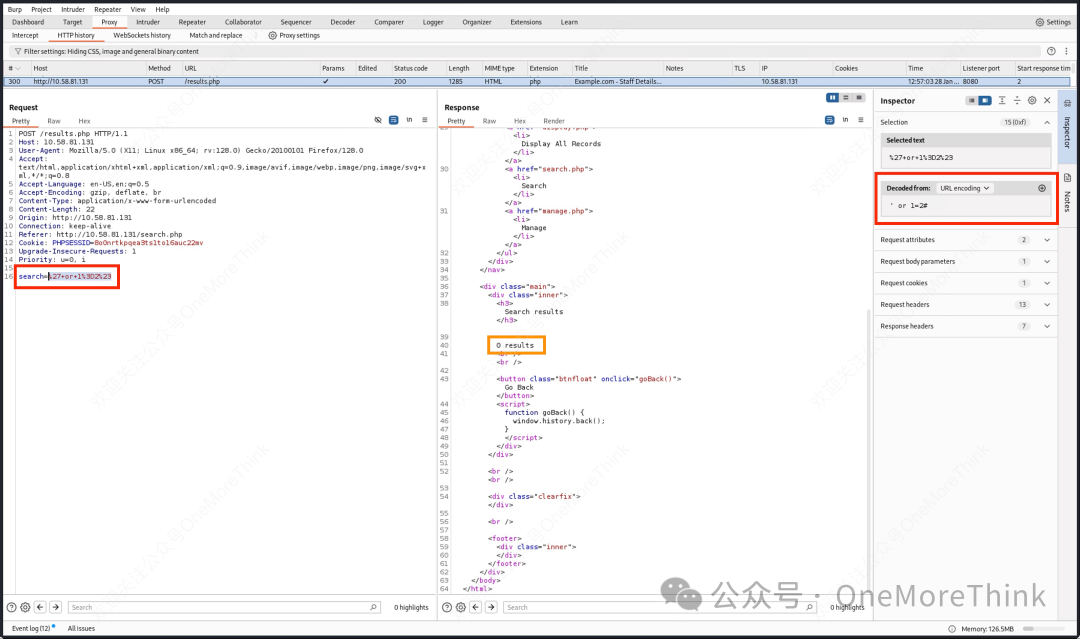The image size is (1080, 639).
Task: Toggle show newline \n in Request panel
Action: [409, 120]
